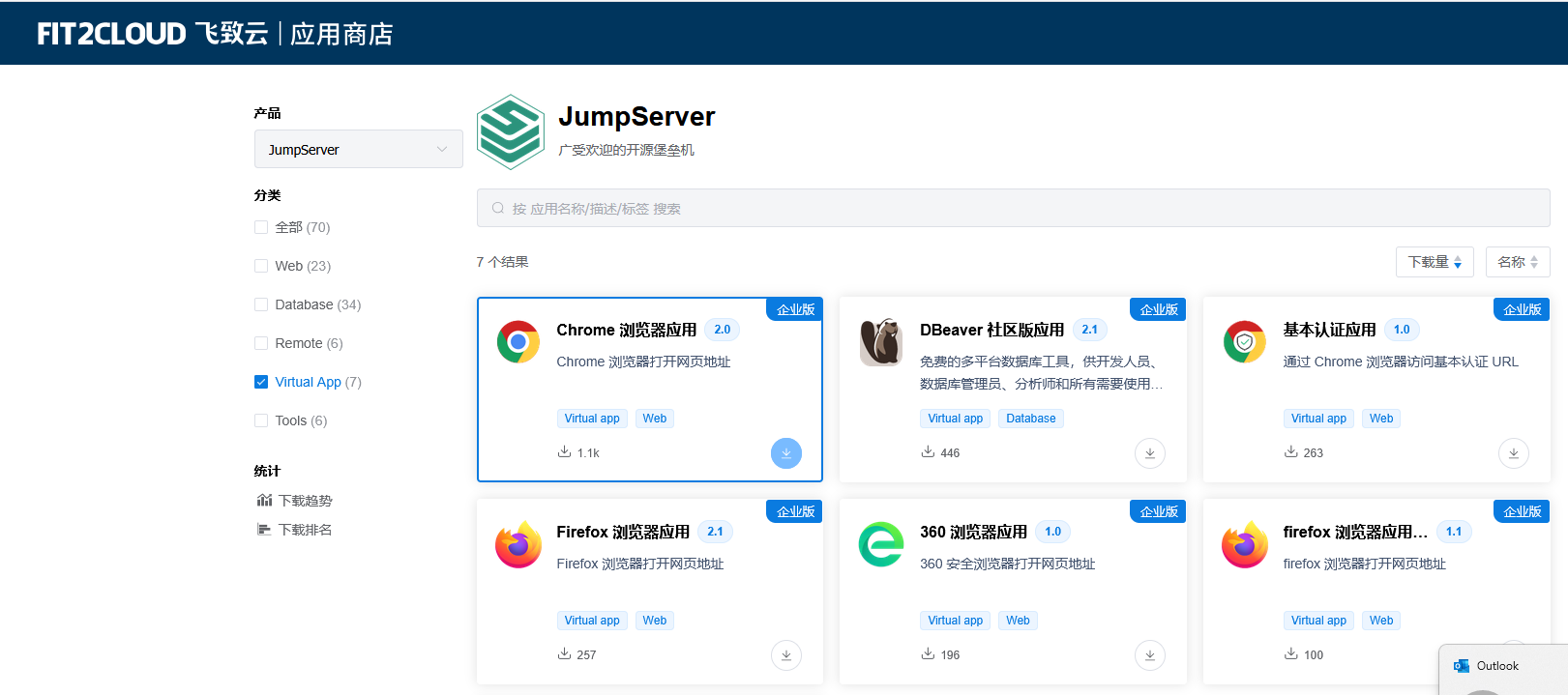Enable the Web category checkbox

(x=261, y=266)
